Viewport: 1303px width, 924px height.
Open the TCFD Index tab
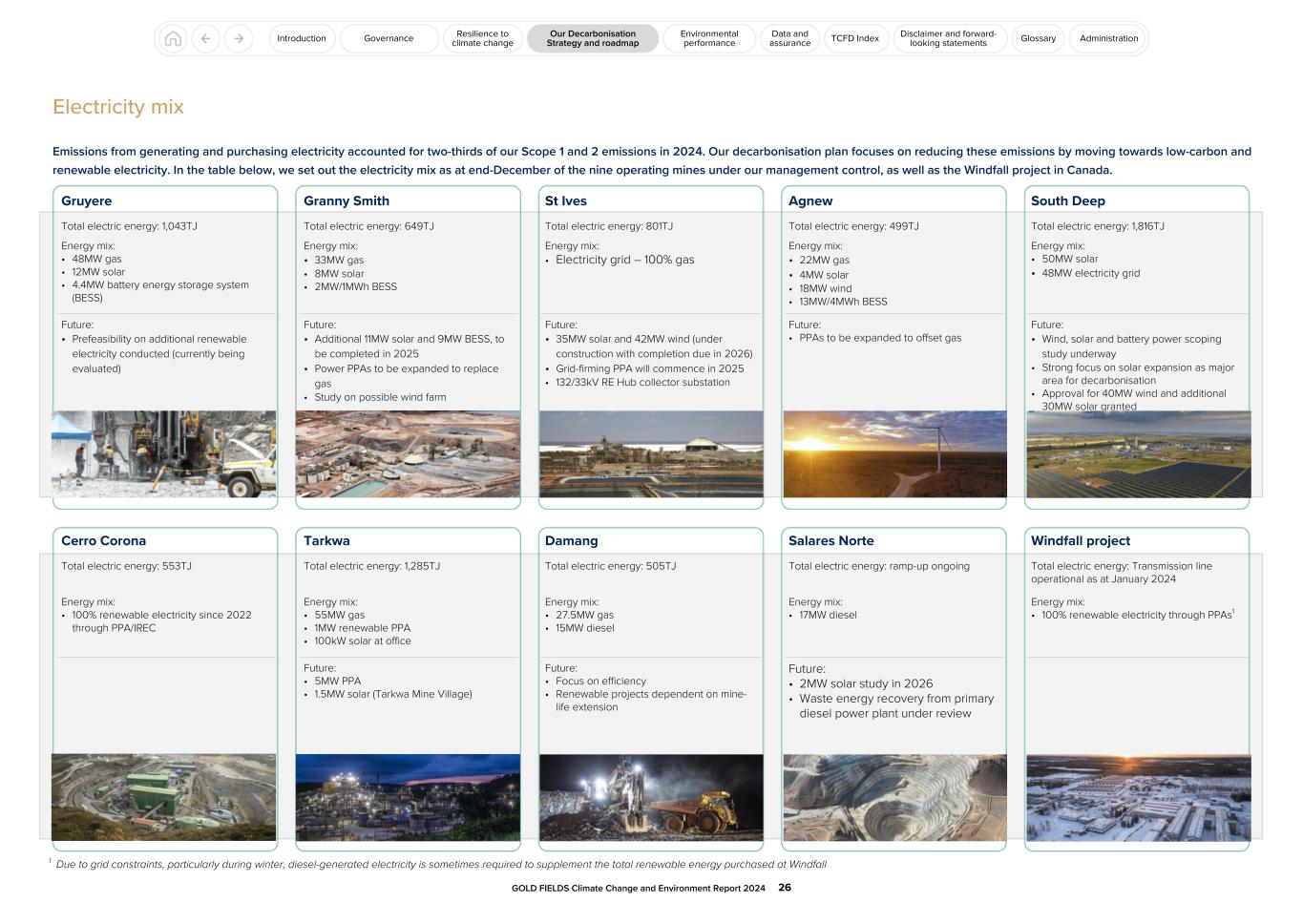pyautogui.click(x=856, y=38)
